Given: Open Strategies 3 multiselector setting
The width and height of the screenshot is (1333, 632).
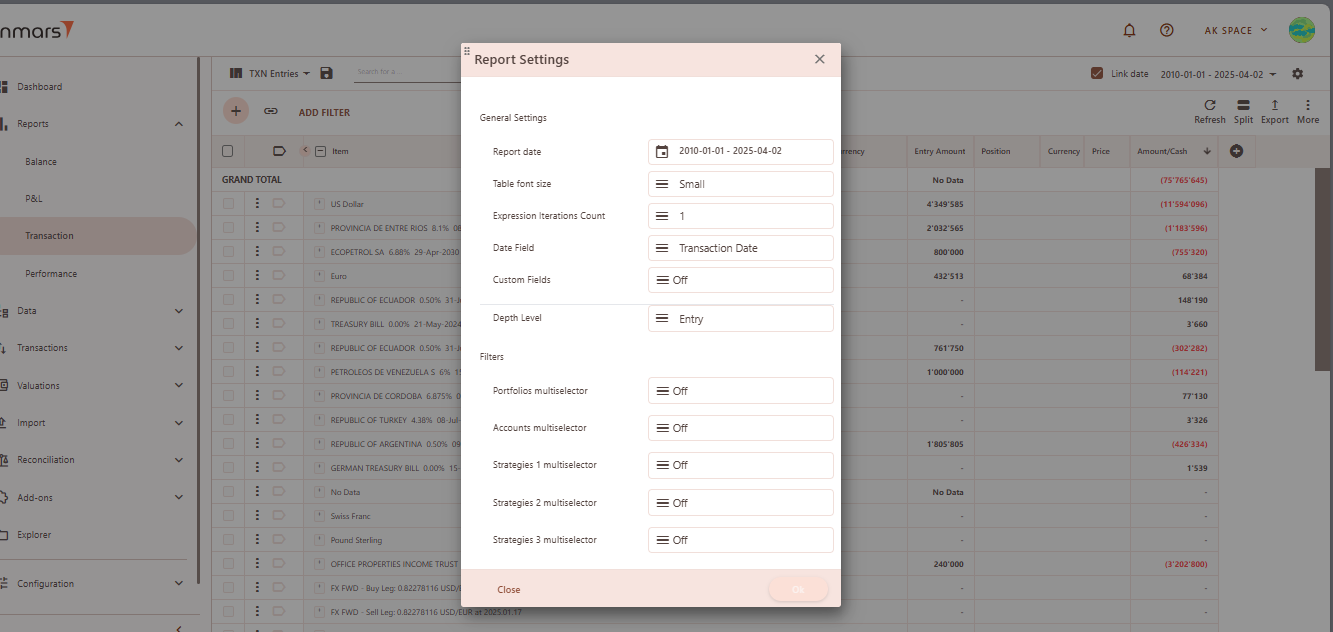Looking at the screenshot, I should [741, 540].
